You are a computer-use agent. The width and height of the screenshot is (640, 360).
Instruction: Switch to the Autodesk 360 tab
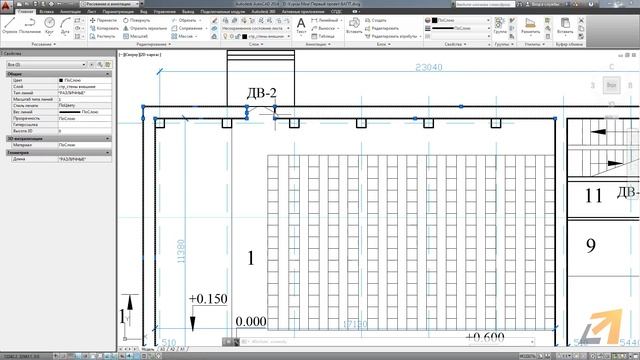pos(263,11)
